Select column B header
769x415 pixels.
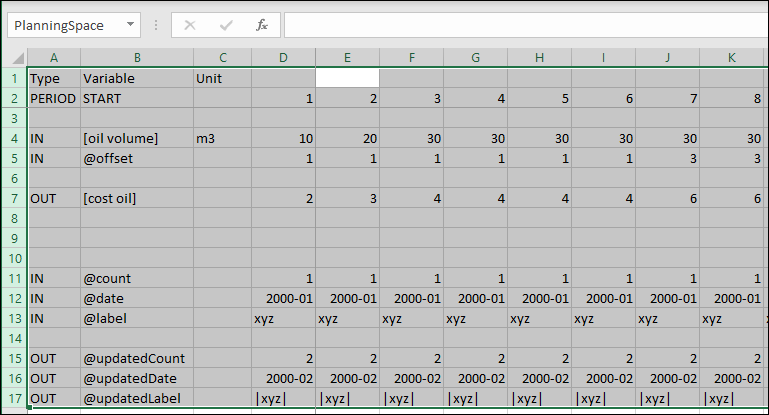[137, 58]
